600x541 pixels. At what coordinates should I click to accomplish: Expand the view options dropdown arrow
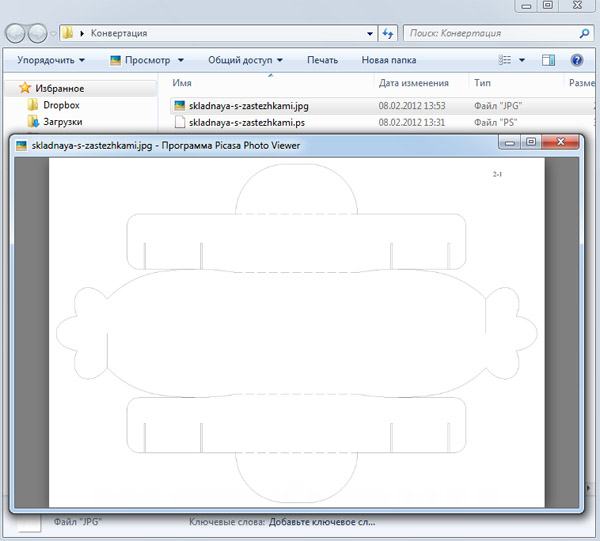pos(522,60)
